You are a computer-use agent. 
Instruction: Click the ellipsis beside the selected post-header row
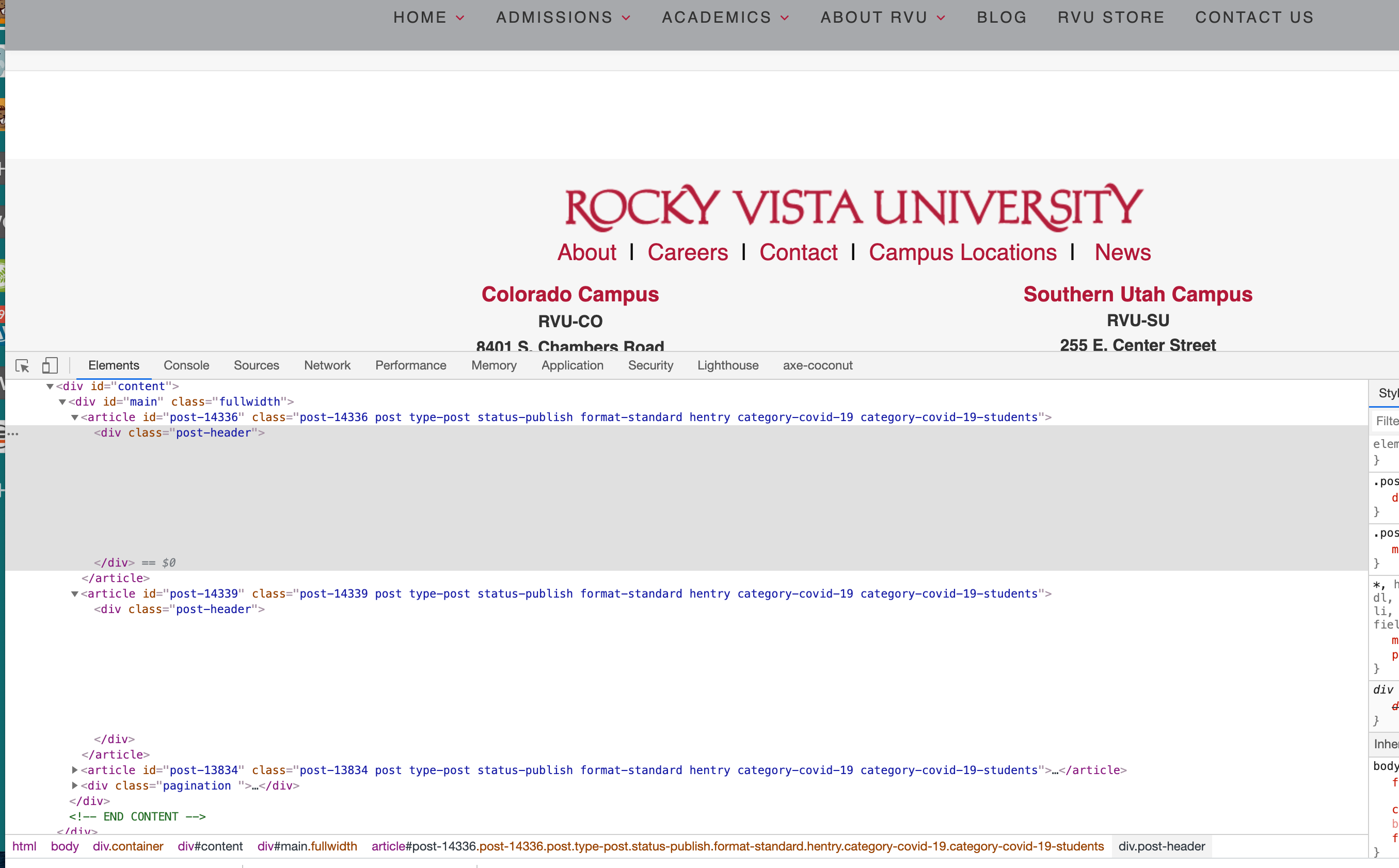(x=12, y=433)
